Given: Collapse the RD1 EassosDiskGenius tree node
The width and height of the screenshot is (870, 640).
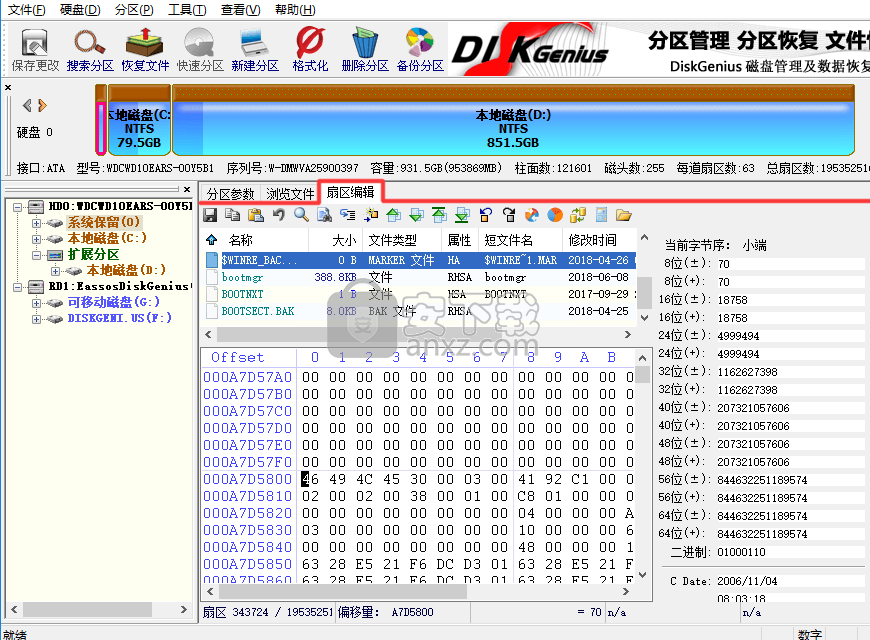Looking at the screenshot, I should [17, 287].
